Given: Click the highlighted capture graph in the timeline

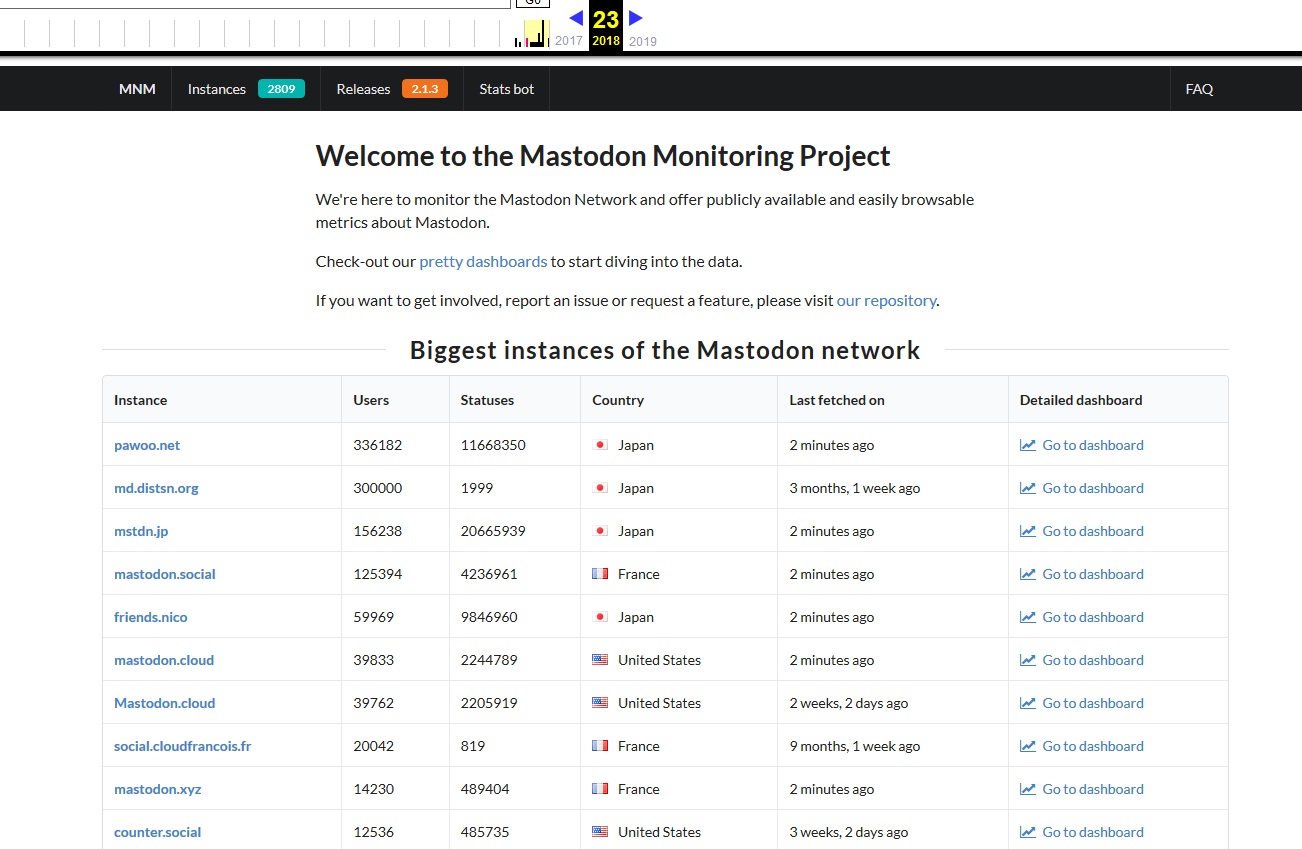Looking at the screenshot, I should [x=536, y=34].
